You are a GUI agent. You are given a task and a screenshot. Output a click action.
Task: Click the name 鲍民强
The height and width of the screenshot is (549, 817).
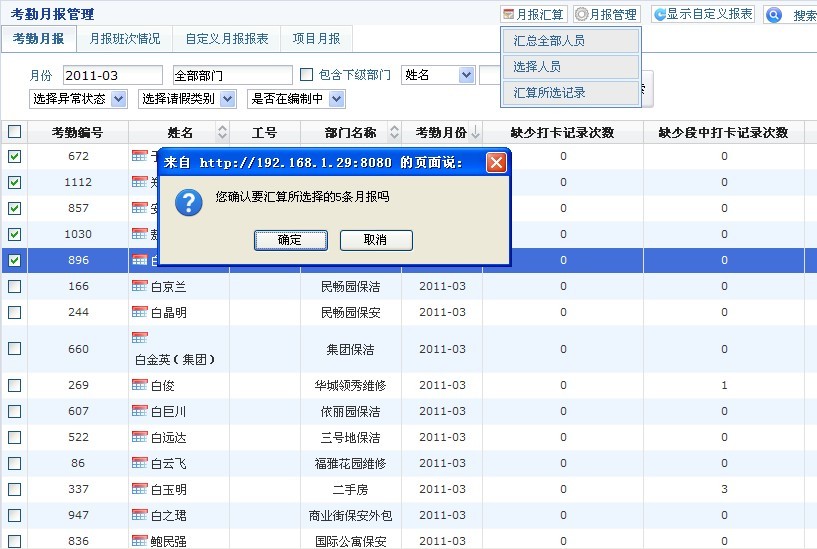[x=169, y=541]
